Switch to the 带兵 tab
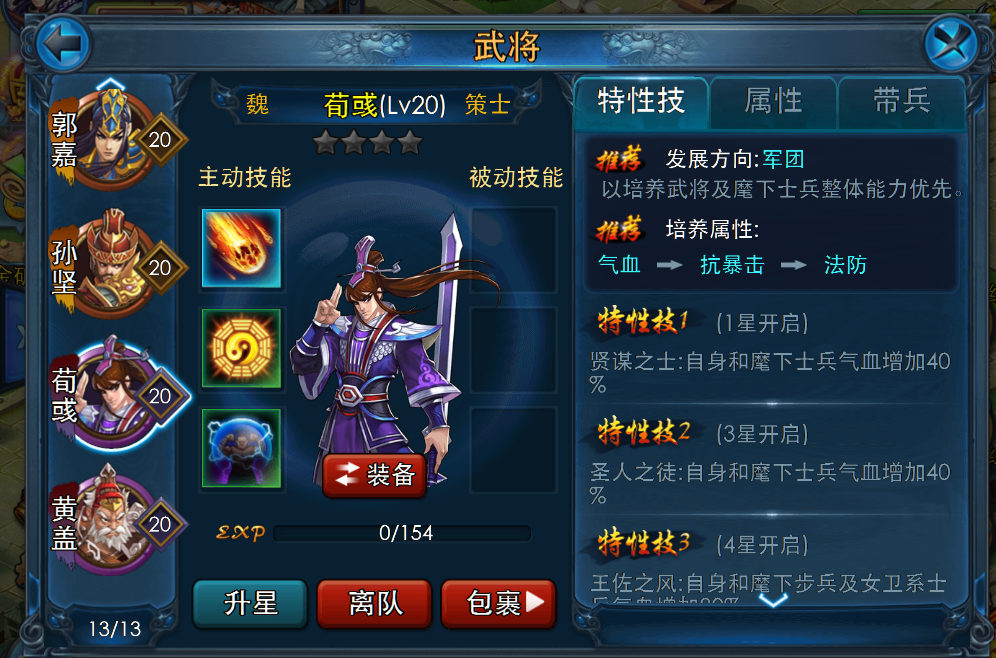 click(901, 102)
